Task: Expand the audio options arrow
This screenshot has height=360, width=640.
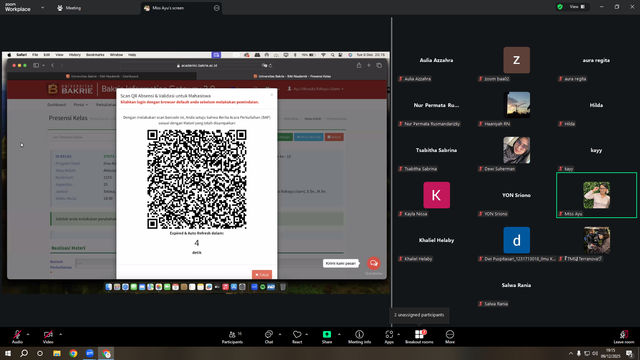Action: pos(28,334)
